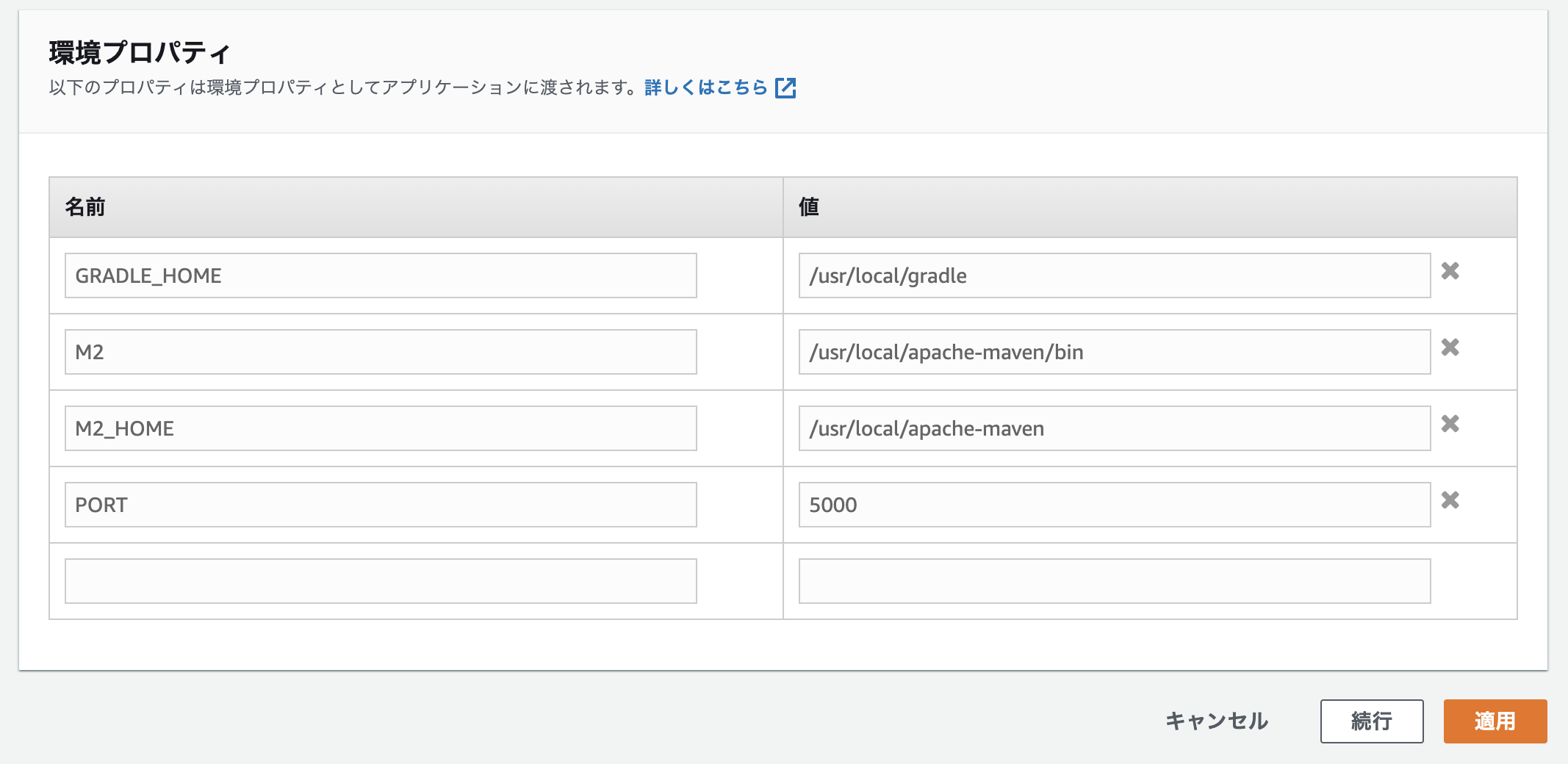Click the X icon beside /usr/local/apache-maven/bin
1568x764 pixels.
point(1451,348)
